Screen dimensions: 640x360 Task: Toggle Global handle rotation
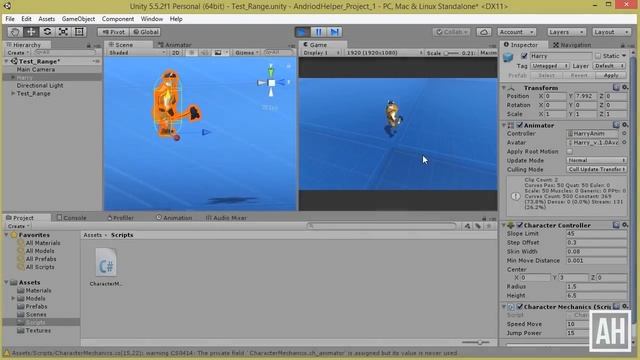(145, 32)
